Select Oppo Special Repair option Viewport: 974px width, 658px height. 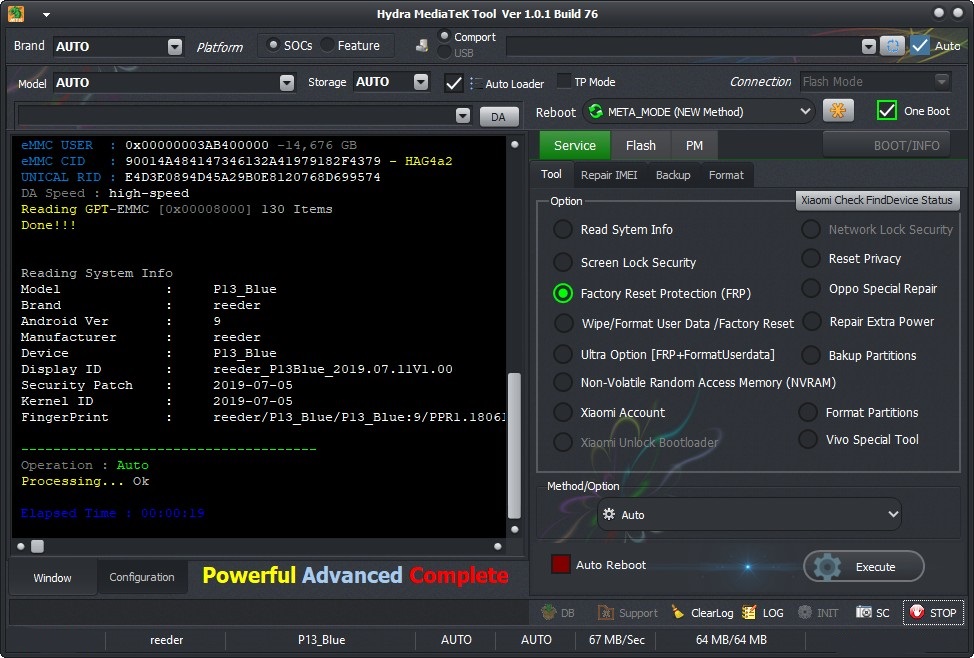pyautogui.click(x=811, y=288)
